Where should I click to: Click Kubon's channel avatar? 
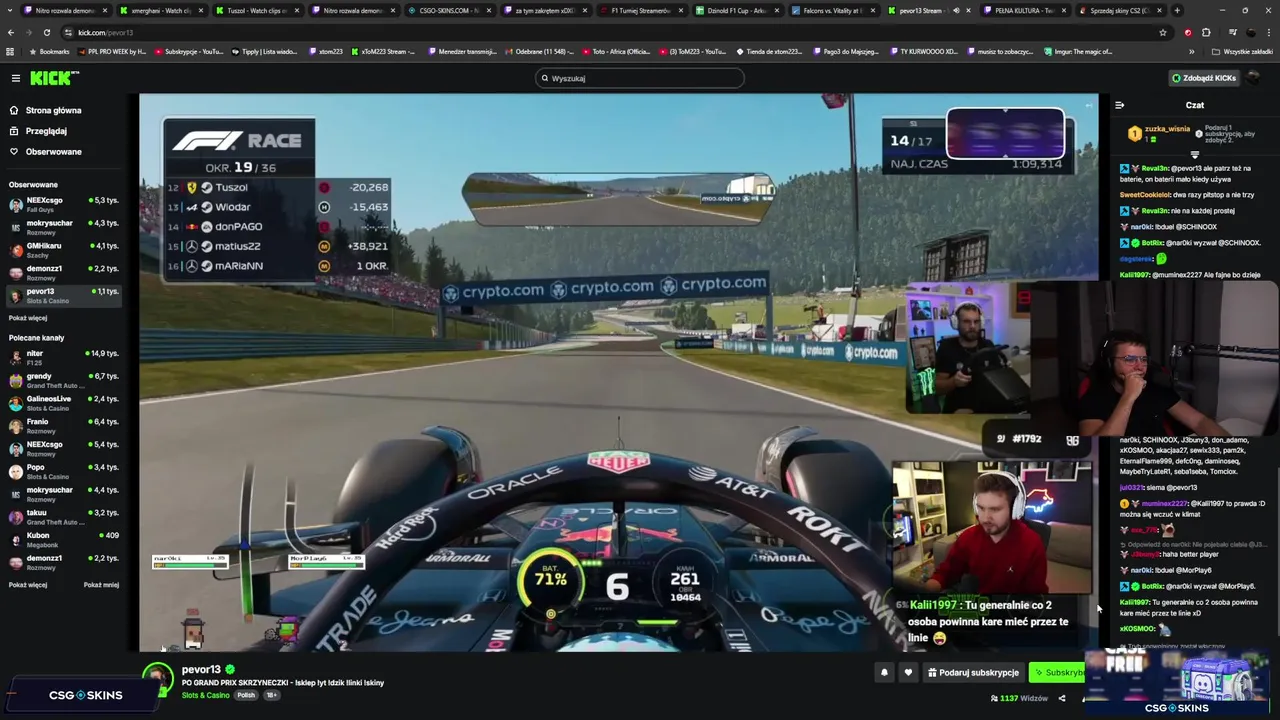(15, 541)
